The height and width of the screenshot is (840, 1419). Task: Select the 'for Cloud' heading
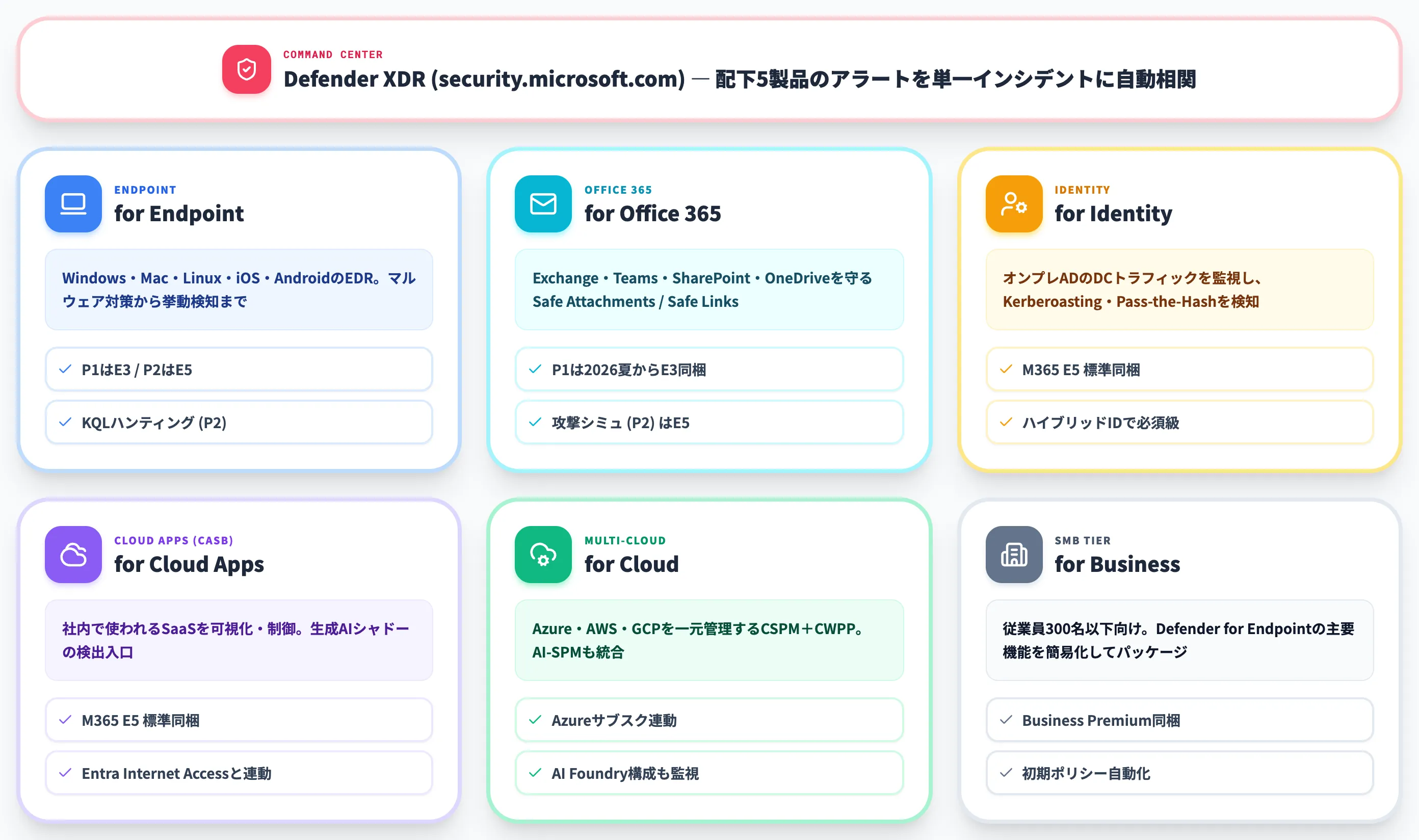(x=632, y=564)
